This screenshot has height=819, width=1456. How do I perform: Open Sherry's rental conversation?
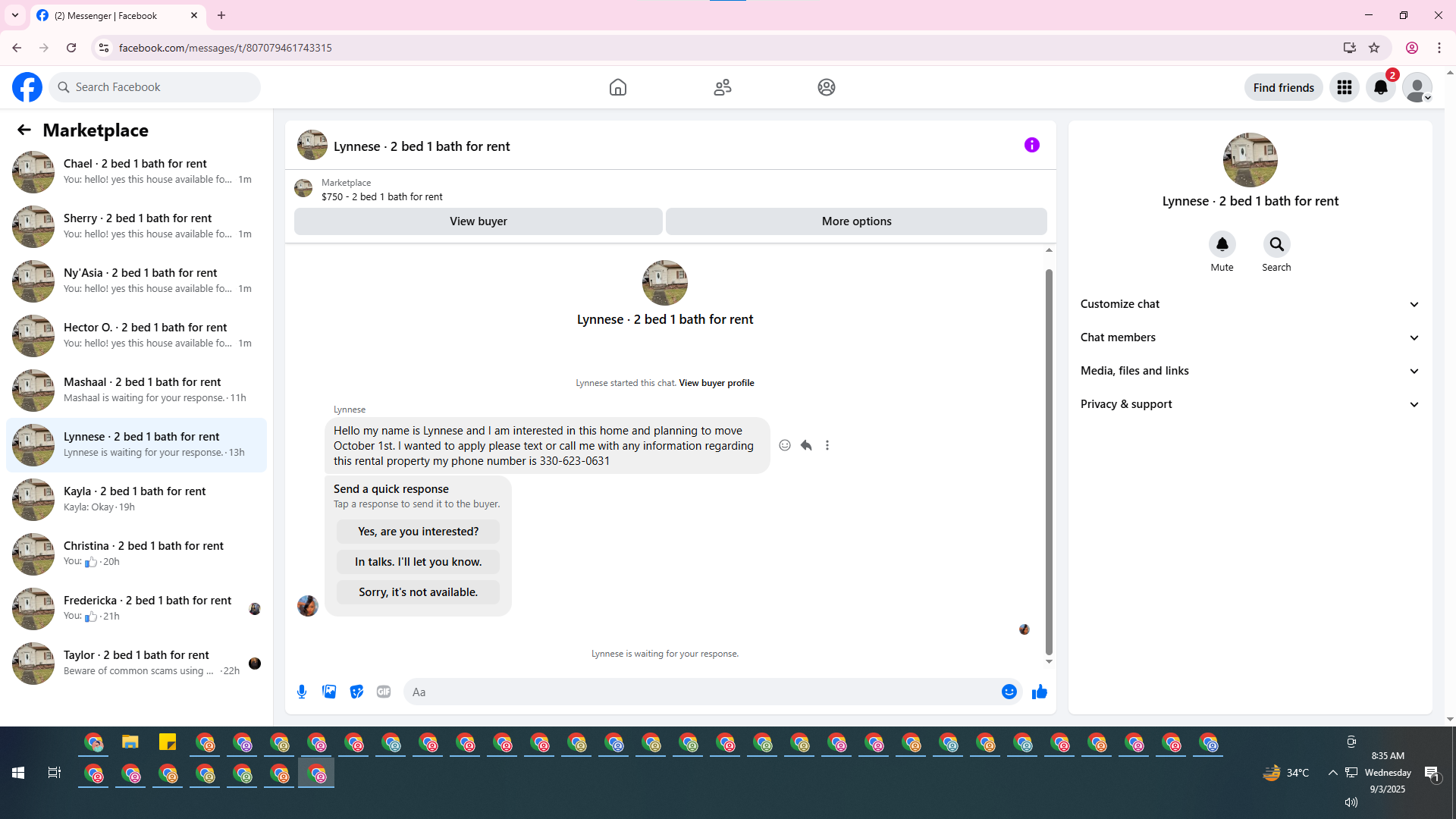[136, 227]
